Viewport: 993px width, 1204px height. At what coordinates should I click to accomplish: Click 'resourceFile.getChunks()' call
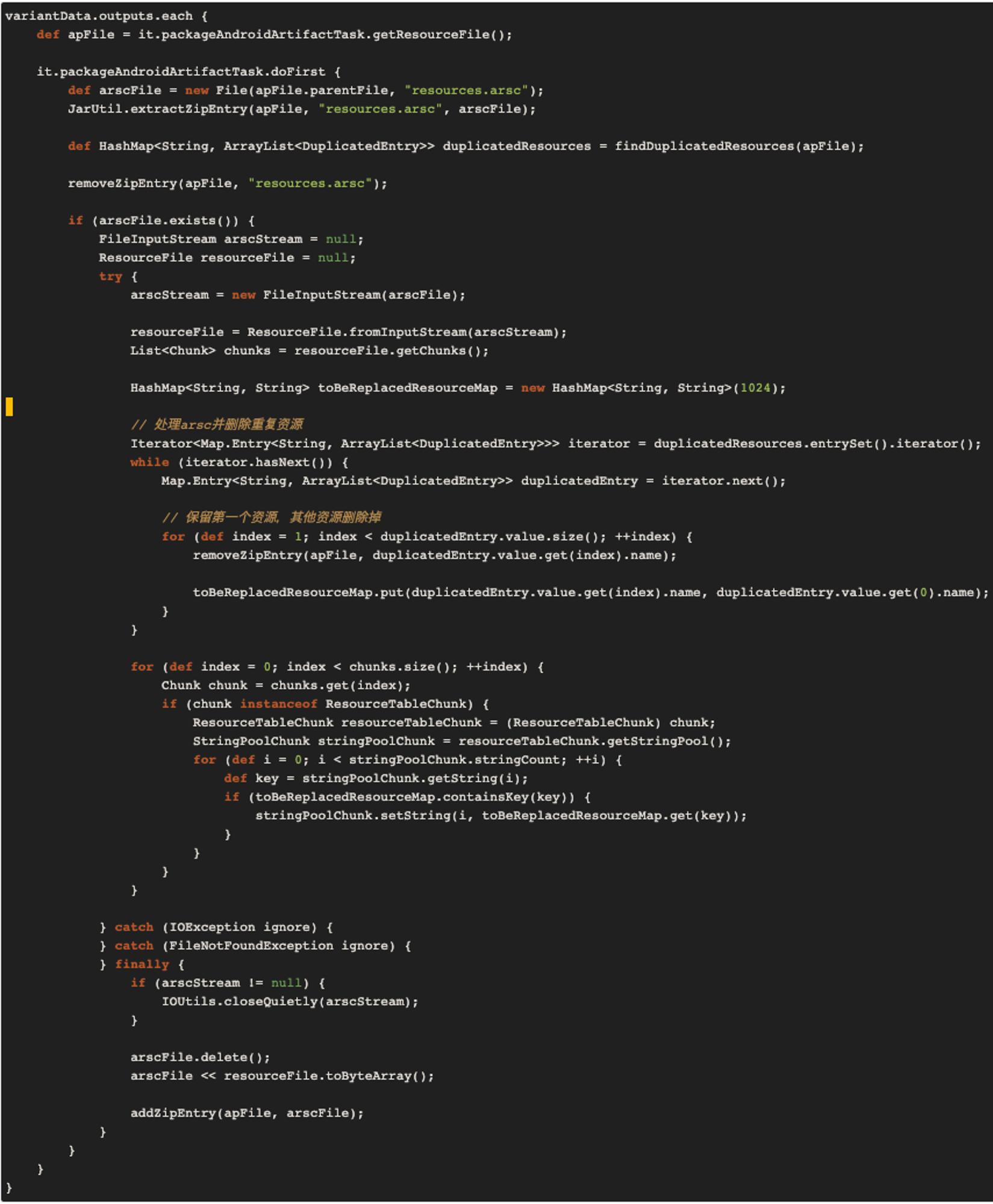[388, 350]
